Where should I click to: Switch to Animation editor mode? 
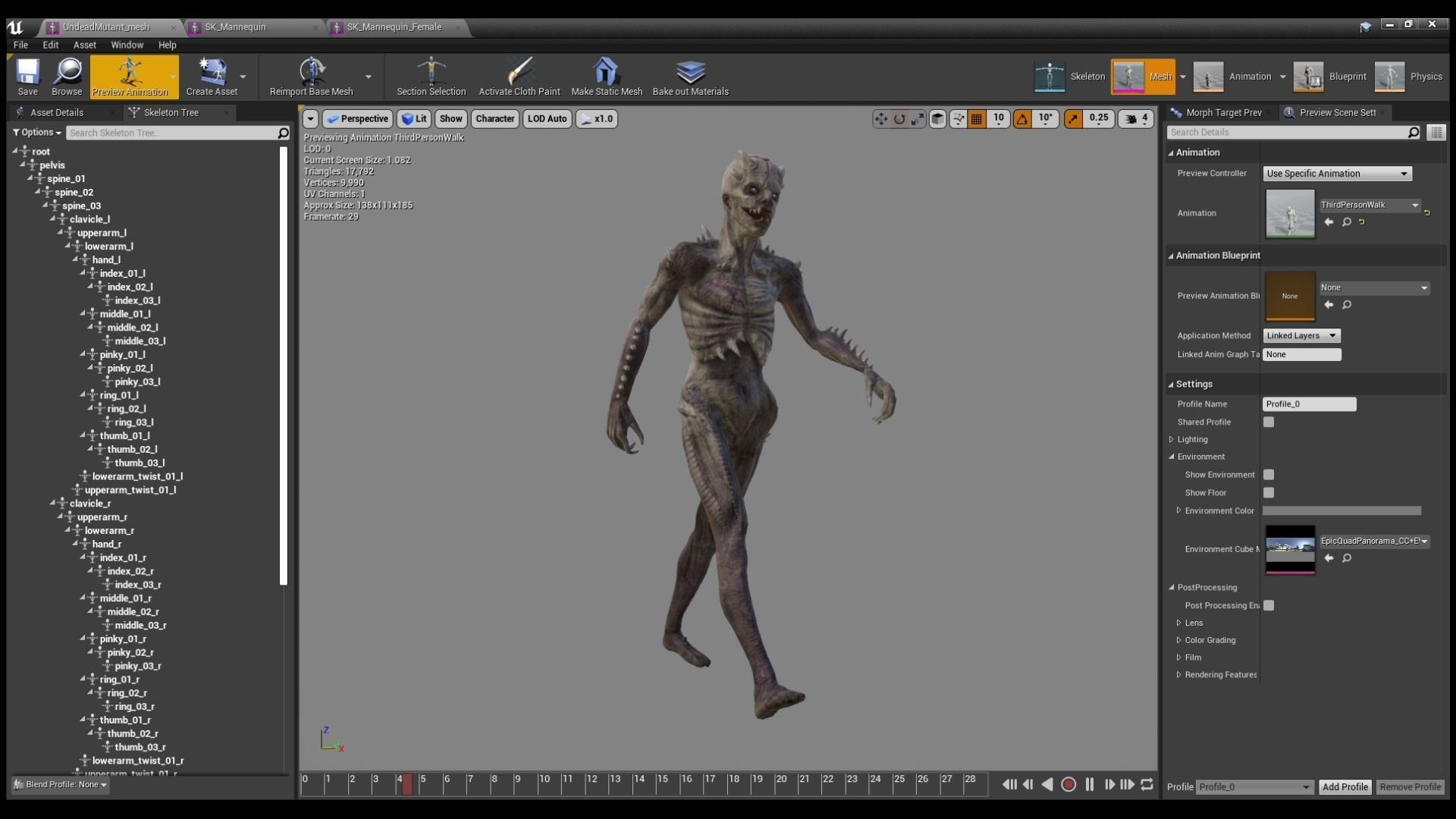point(1232,77)
